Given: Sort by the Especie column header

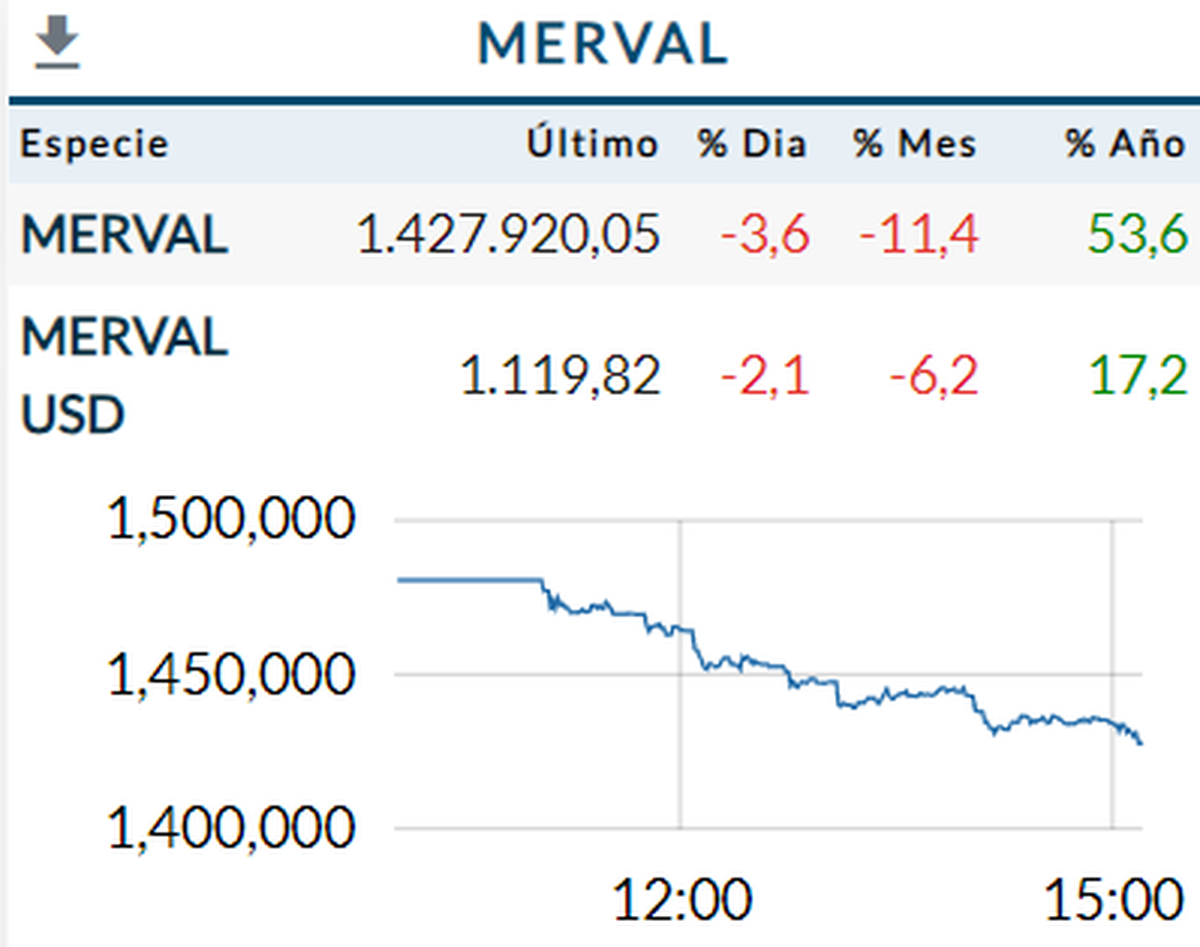Looking at the screenshot, I should tap(95, 144).
